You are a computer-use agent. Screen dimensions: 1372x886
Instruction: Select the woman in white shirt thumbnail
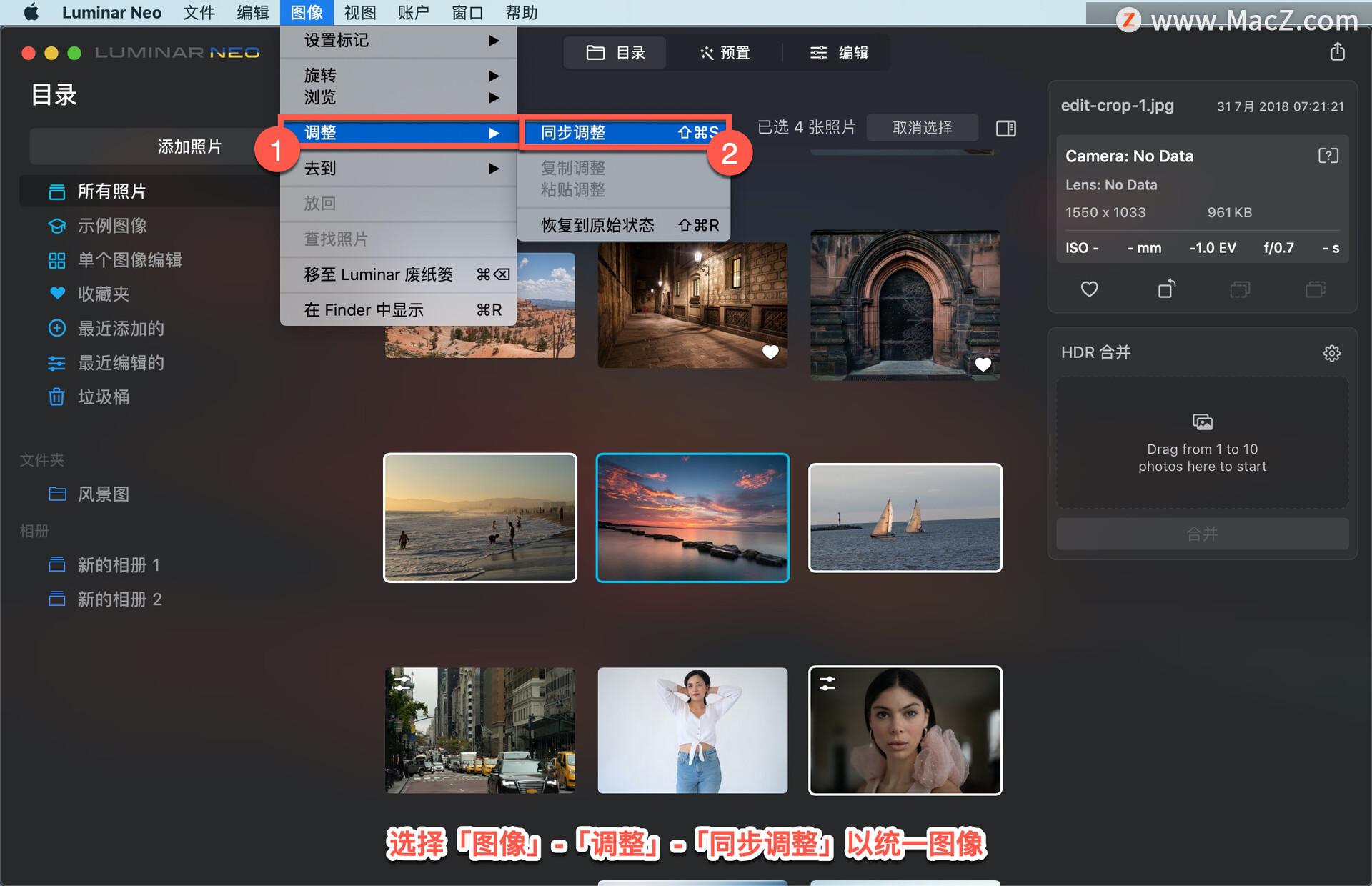(x=692, y=730)
